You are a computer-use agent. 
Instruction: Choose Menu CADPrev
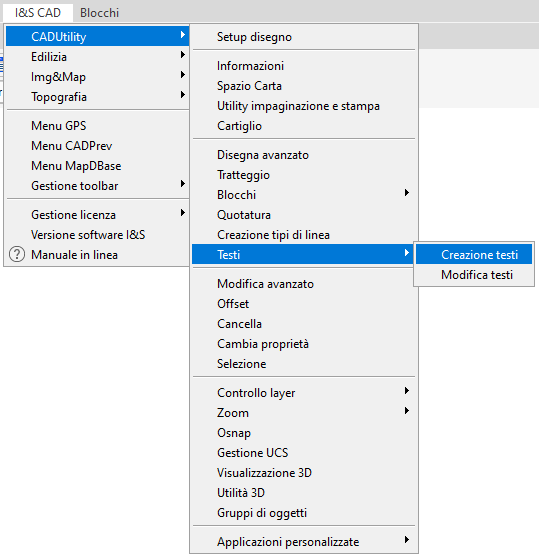tap(98, 145)
